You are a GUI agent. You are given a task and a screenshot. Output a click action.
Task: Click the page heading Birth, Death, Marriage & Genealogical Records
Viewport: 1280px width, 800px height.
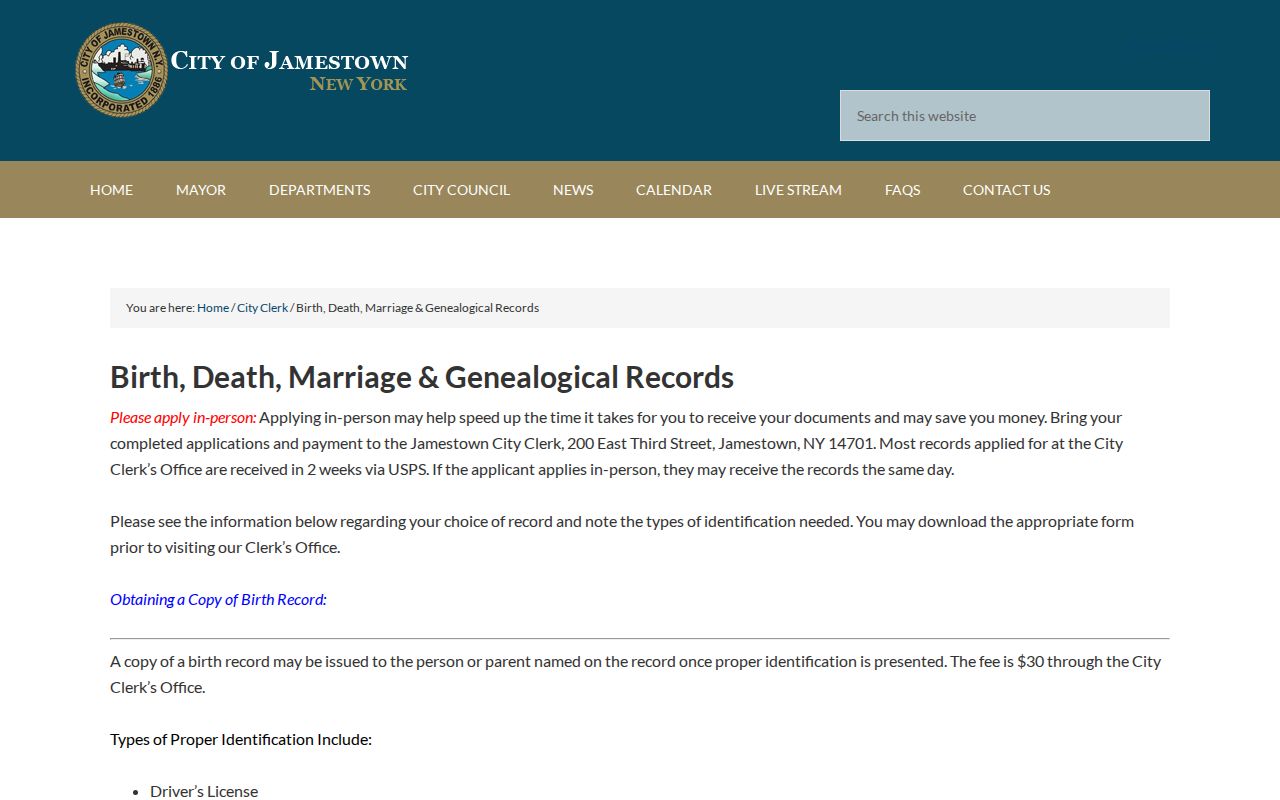coord(422,377)
